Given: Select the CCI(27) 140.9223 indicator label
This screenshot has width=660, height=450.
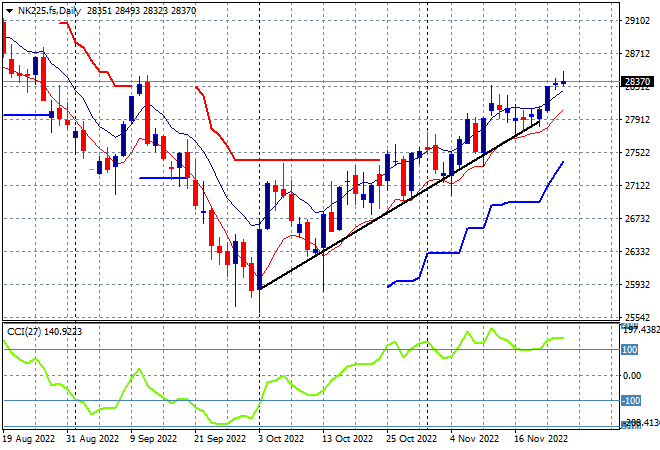Looking at the screenshot, I should (45, 332).
